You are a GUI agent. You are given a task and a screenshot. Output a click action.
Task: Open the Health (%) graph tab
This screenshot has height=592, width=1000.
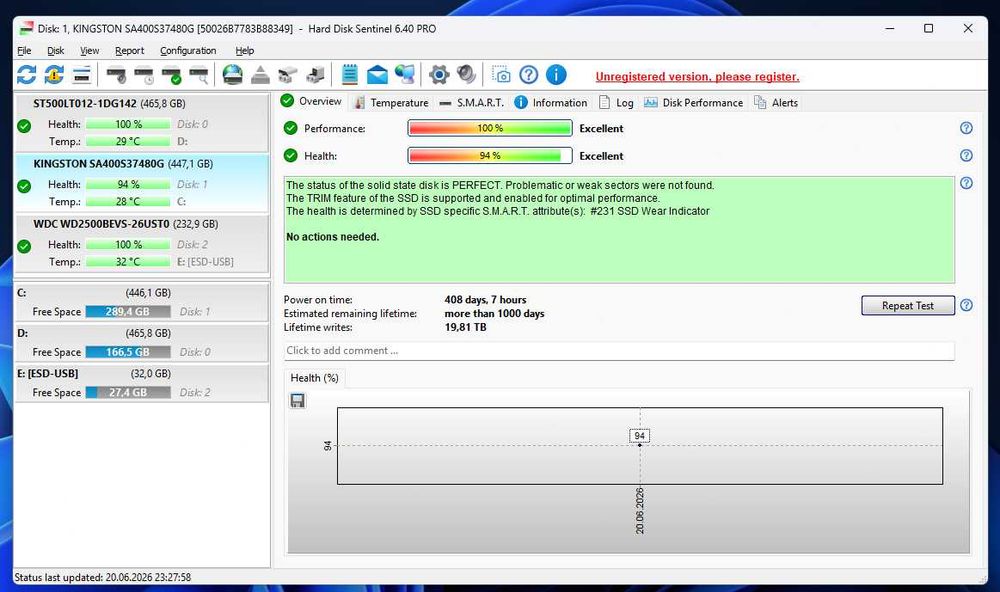click(x=314, y=378)
